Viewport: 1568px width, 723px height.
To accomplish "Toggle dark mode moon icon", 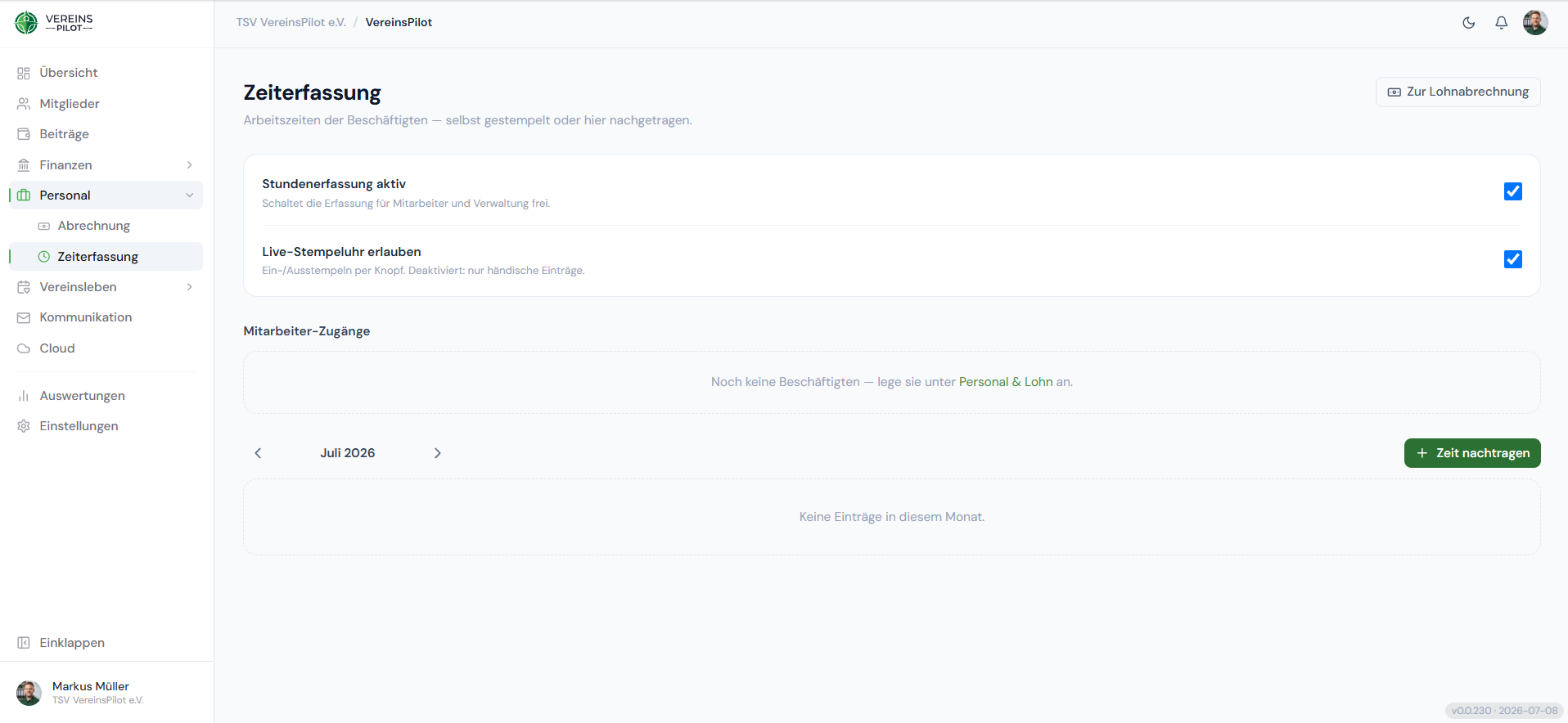I will point(1469,23).
